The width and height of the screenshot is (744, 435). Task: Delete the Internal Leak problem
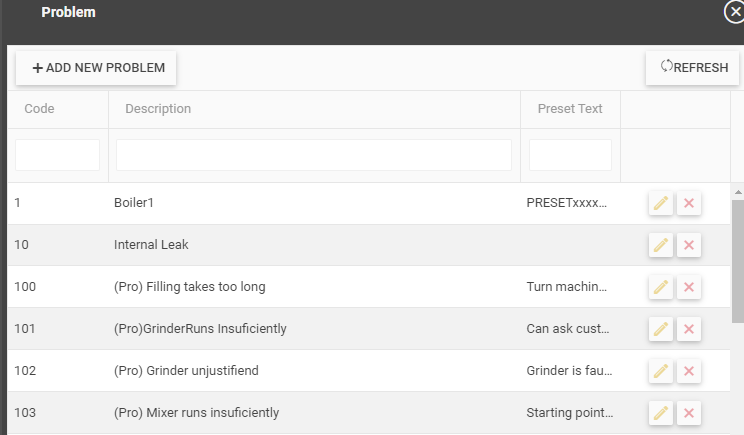tap(689, 245)
